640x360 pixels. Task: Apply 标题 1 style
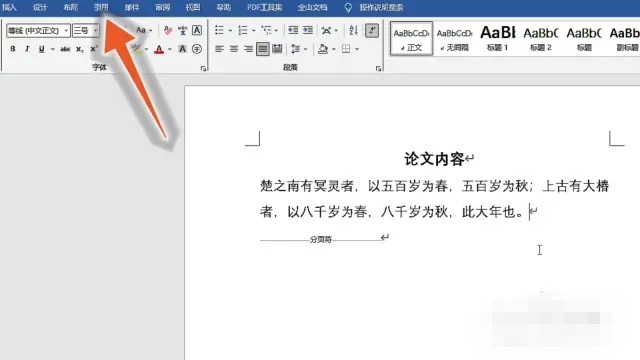tap(498, 38)
